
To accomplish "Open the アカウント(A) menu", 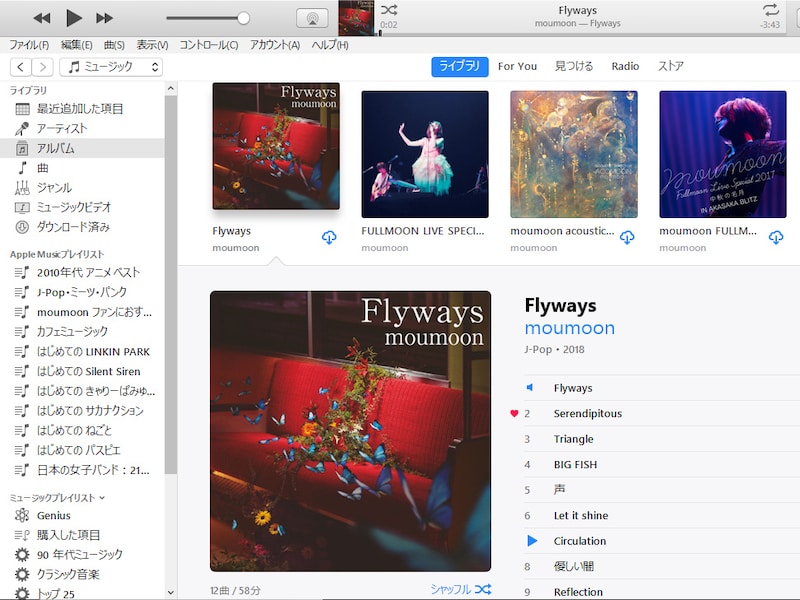I will point(275,45).
